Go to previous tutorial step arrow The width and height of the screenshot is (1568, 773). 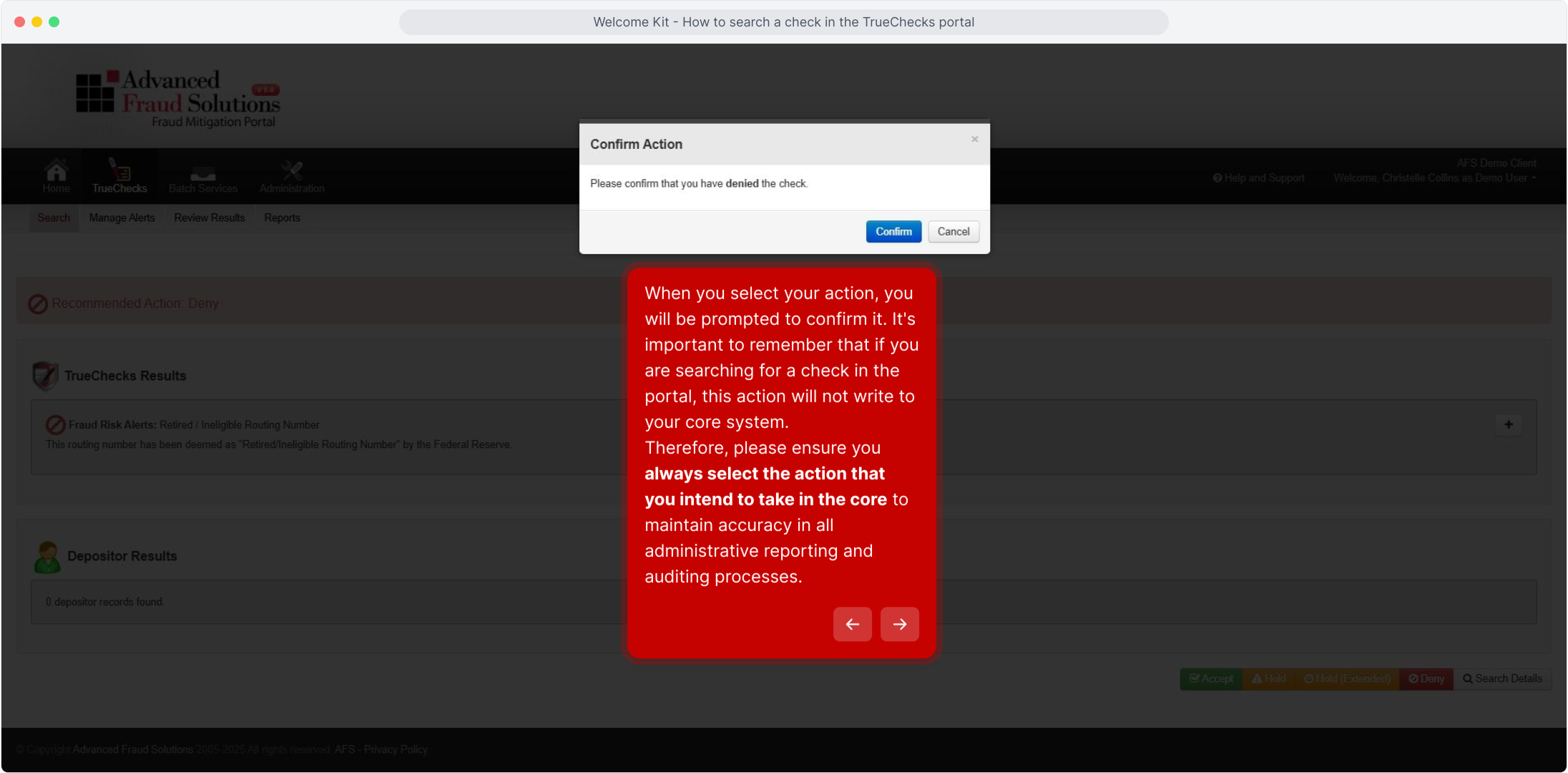852,624
